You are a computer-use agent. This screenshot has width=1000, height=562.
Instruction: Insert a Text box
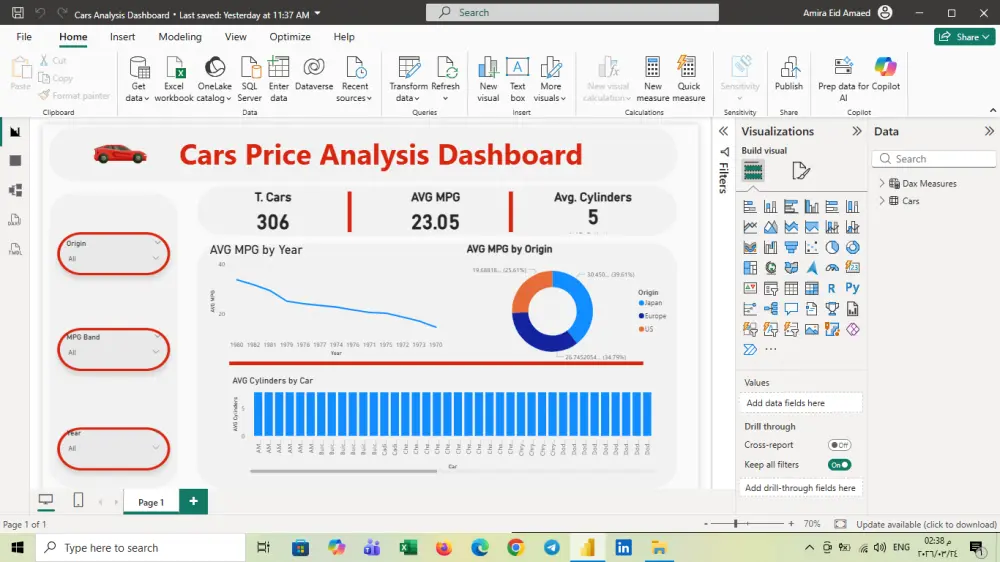(x=517, y=79)
